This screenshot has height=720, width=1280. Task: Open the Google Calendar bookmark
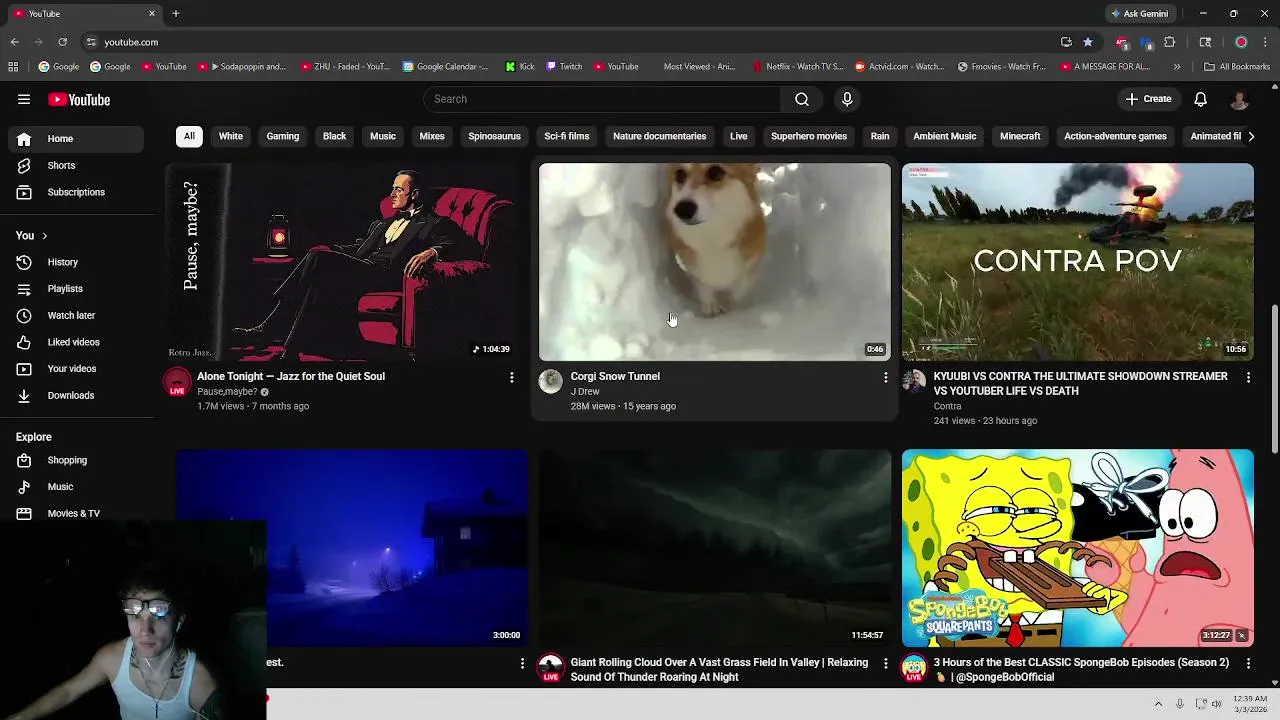(x=445, y=67)
